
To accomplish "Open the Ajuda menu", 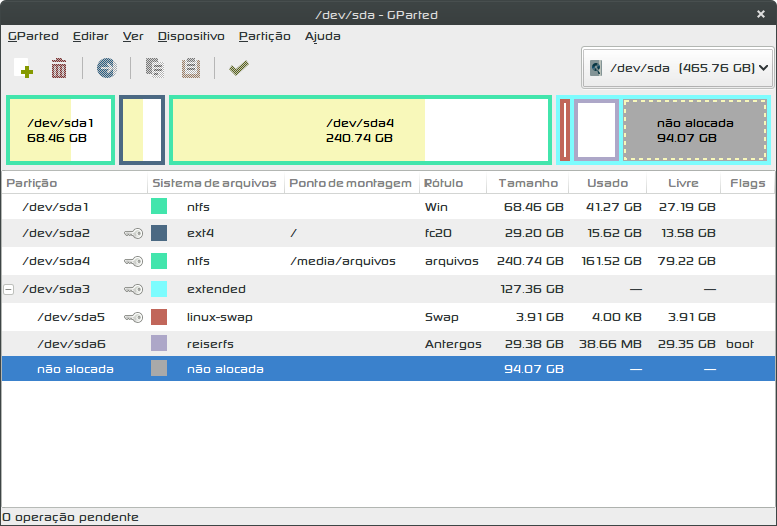I will 323,36.
